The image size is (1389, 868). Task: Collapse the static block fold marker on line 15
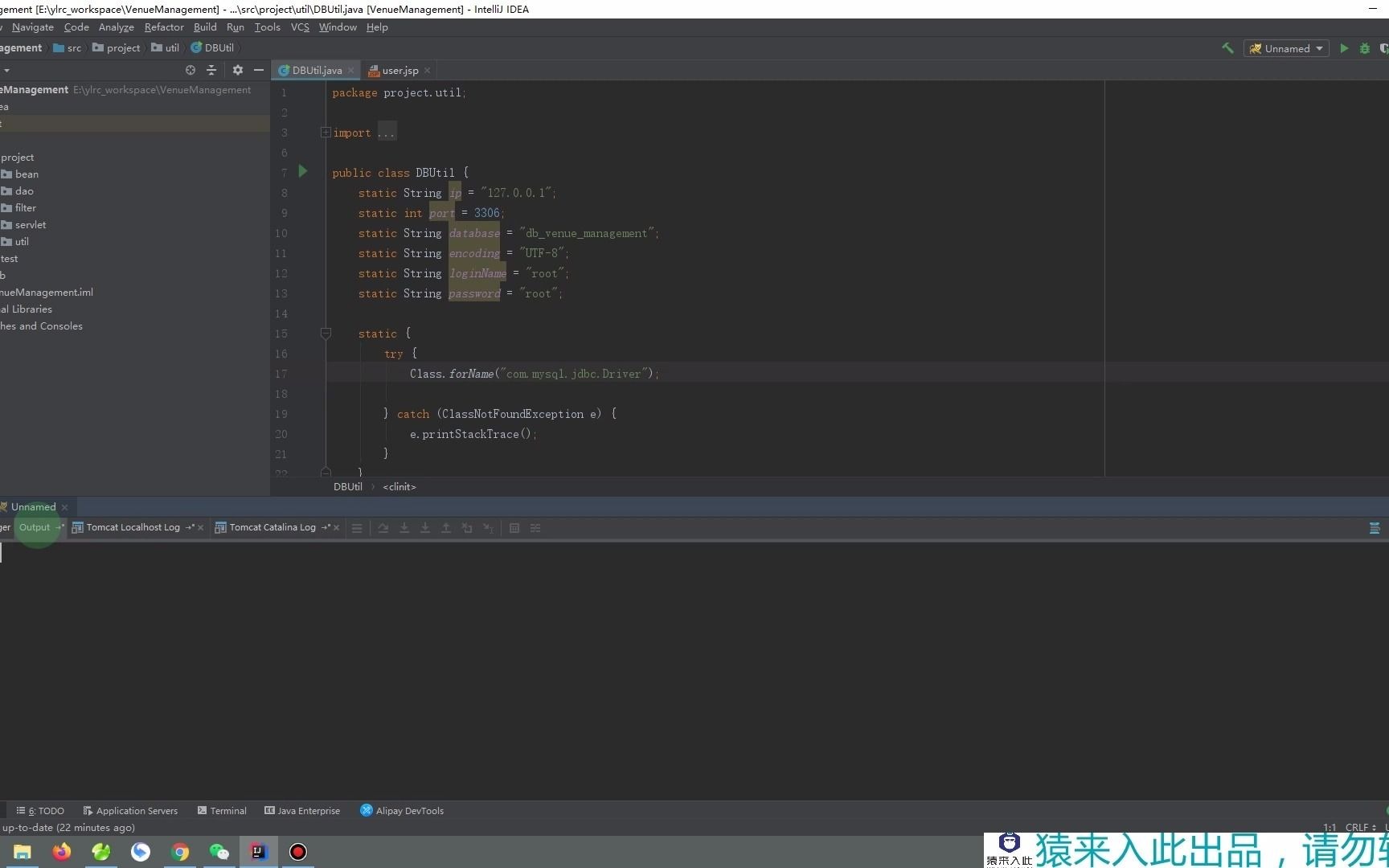326,334
